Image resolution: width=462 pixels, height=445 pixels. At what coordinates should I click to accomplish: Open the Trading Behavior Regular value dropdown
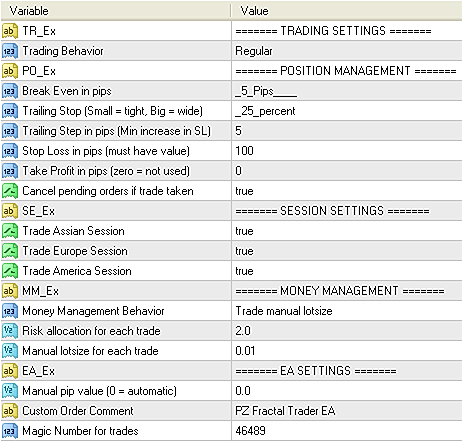[x=347, y=51]
